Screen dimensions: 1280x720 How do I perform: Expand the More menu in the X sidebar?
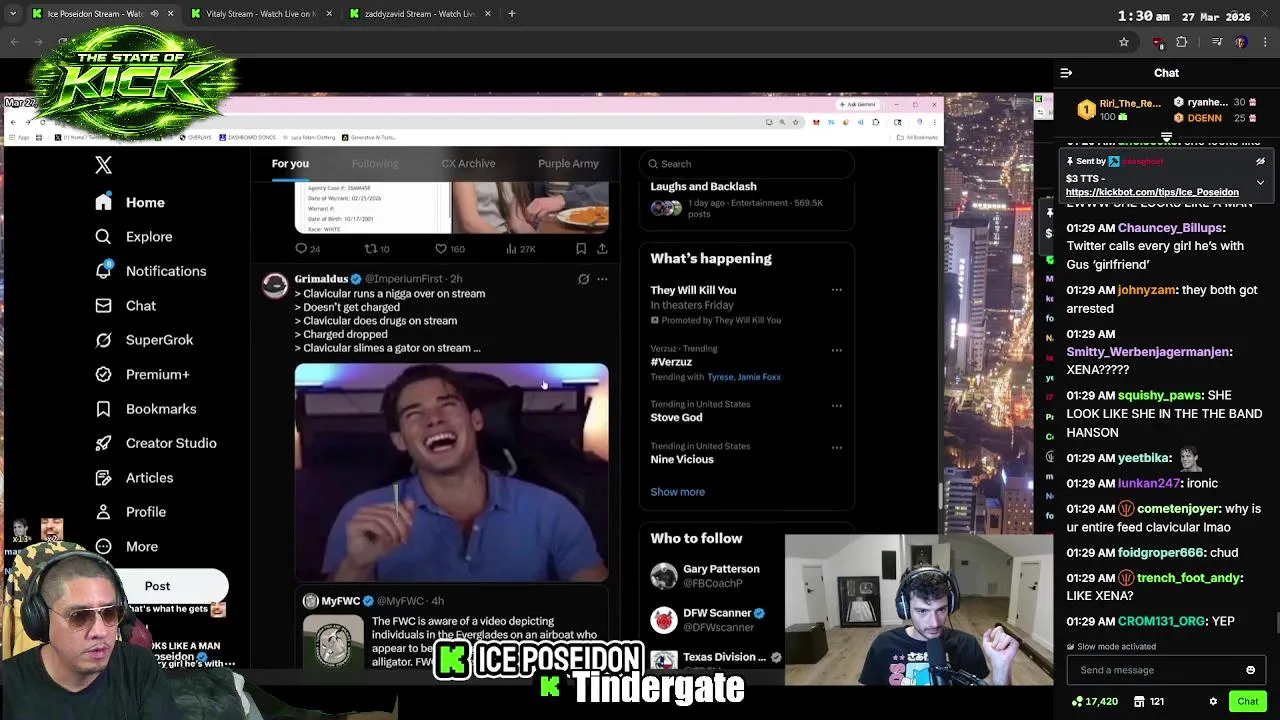tap(126, 547)
